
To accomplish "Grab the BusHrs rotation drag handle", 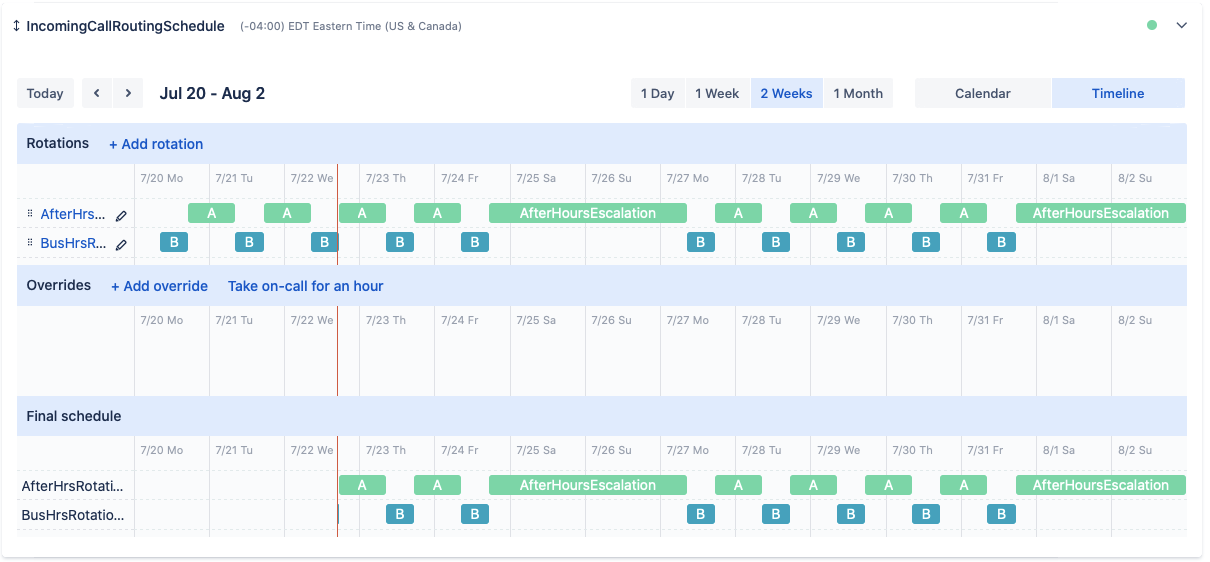I will coord(30,243).
